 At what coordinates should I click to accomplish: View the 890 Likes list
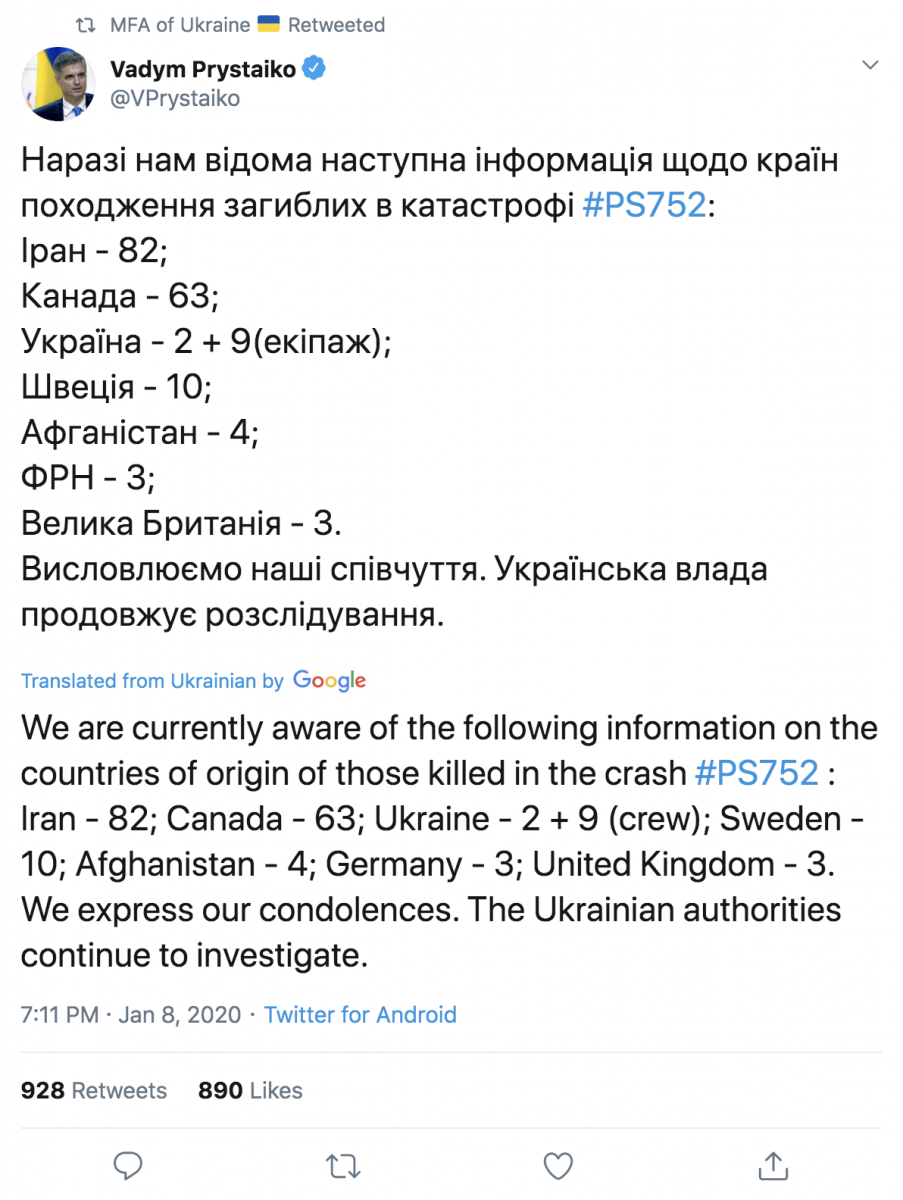[x=250, y=1090]
